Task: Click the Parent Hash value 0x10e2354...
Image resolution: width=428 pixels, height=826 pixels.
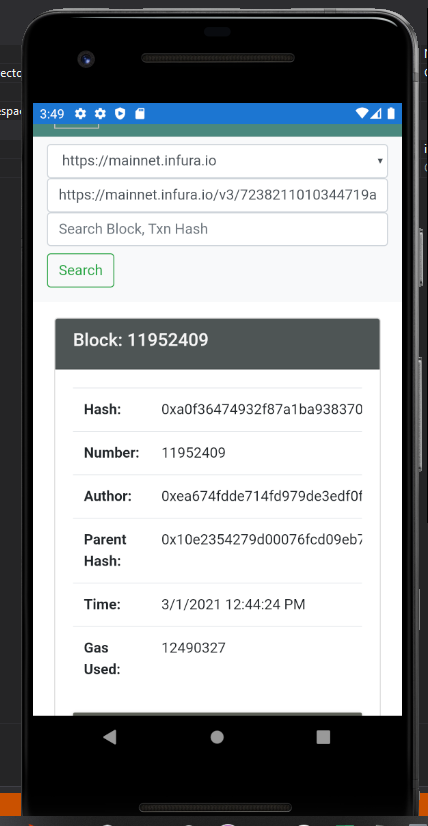Action: 262,540
